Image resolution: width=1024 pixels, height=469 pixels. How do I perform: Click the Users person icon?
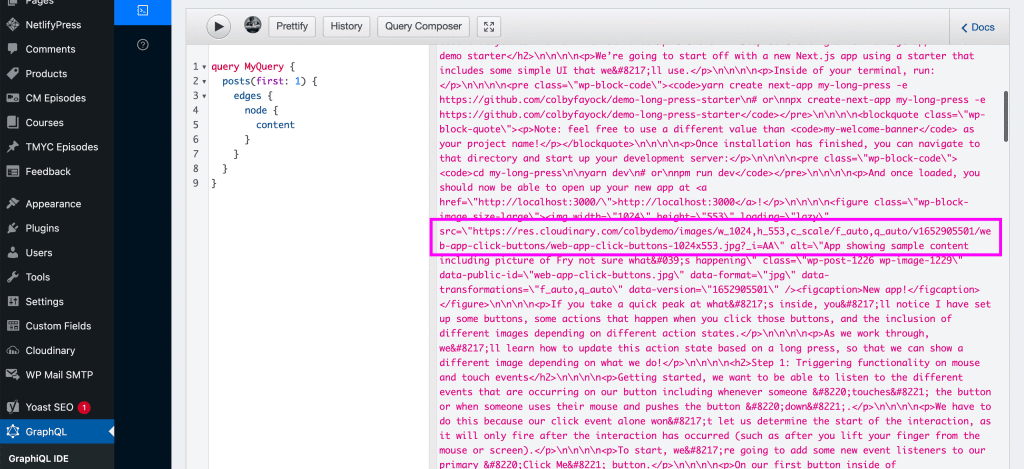coord(12,253)
